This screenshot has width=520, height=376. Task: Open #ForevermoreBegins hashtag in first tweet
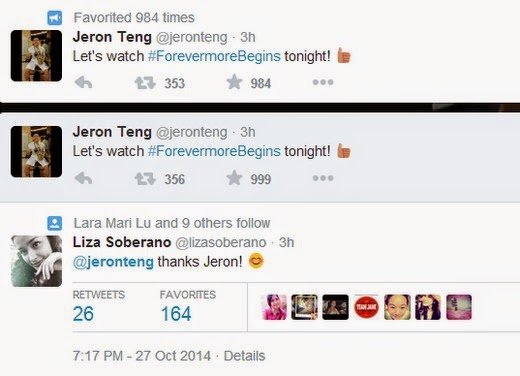[x=214, y=56]
